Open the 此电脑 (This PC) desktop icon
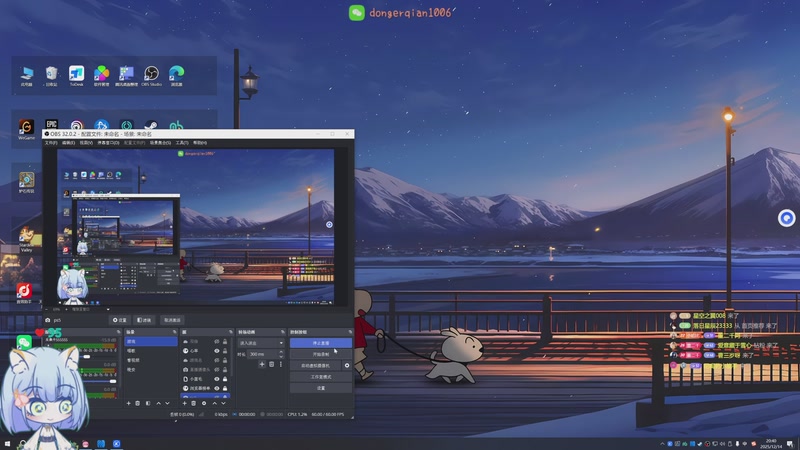 point(27,76)
